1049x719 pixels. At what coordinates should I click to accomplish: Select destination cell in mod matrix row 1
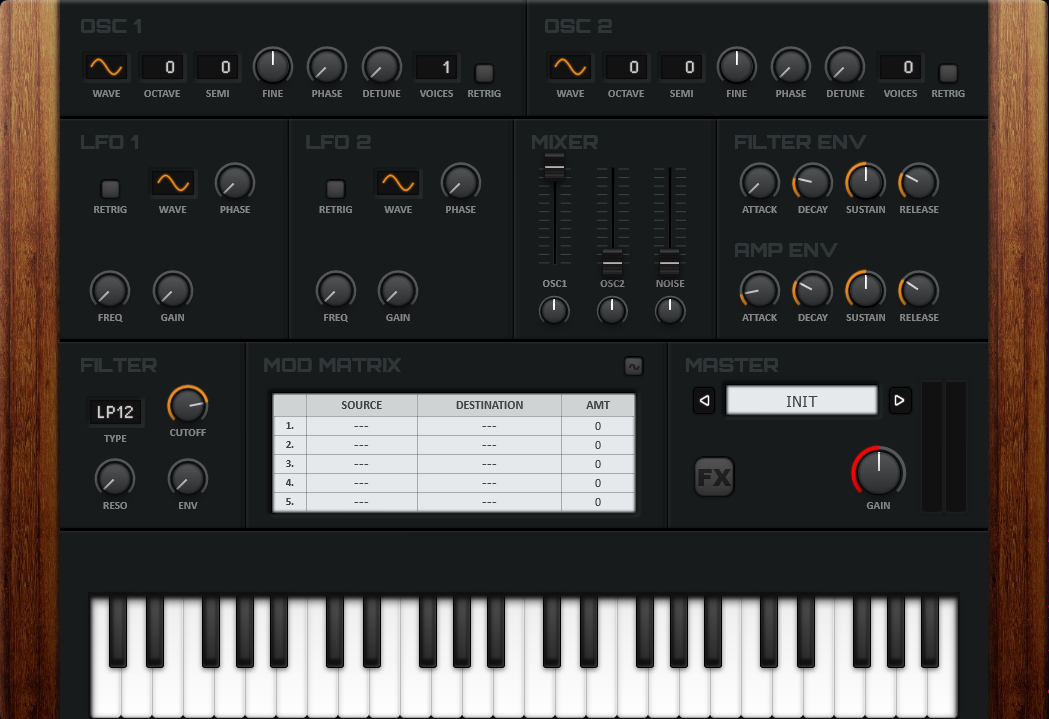(489, 426)
